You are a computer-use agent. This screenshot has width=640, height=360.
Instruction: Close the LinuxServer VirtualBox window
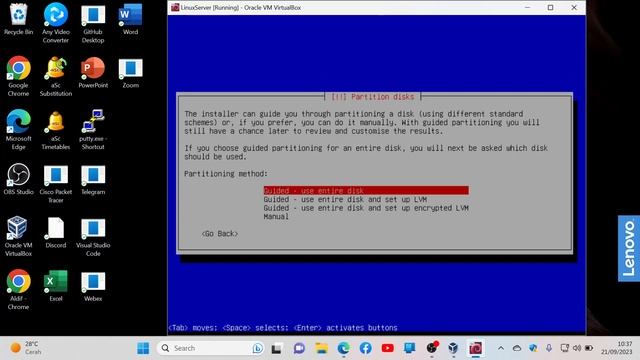[x=574, y=7]
